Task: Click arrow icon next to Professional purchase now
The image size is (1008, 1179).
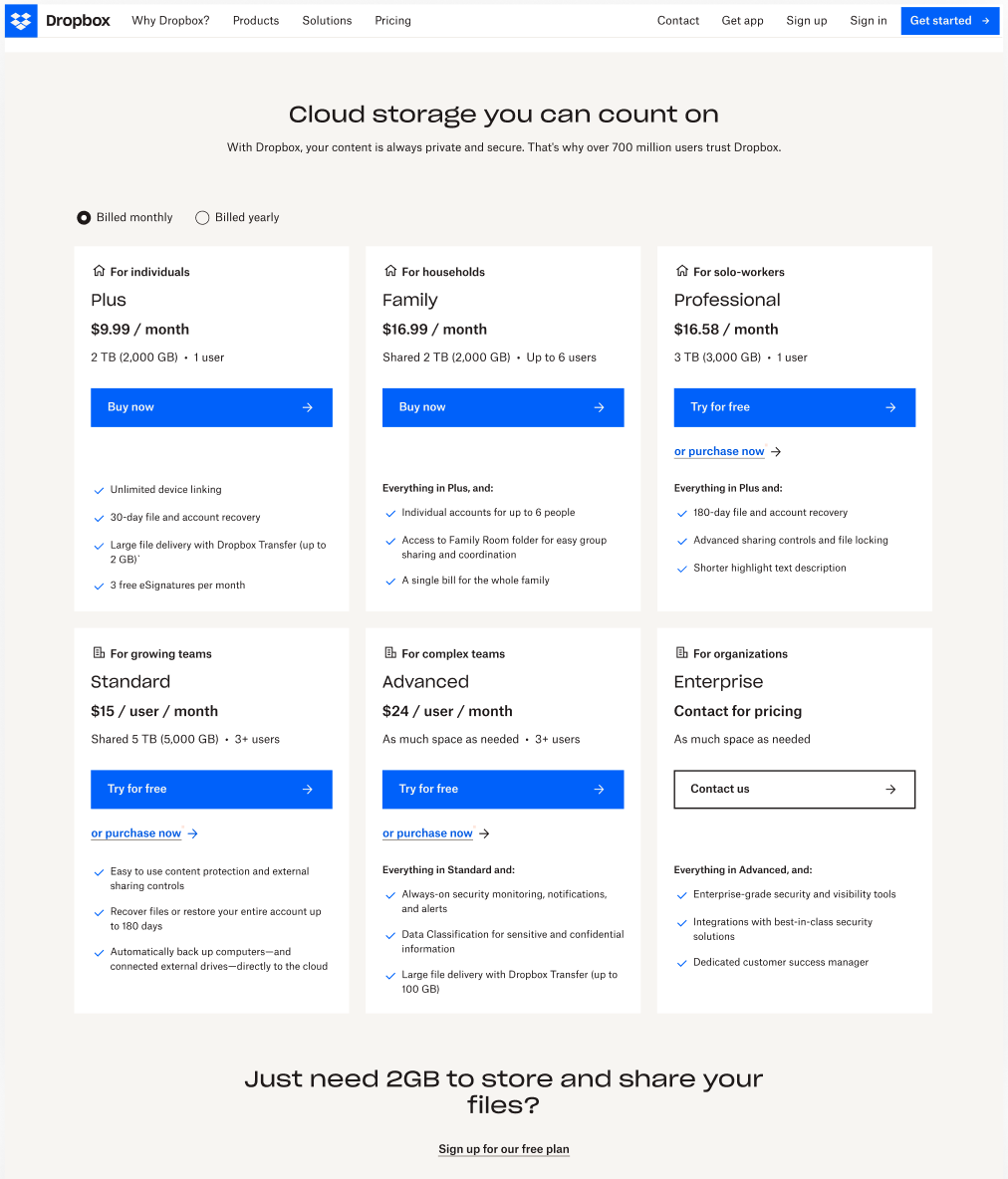Action: pyautogui.click(x=776, y=452)
